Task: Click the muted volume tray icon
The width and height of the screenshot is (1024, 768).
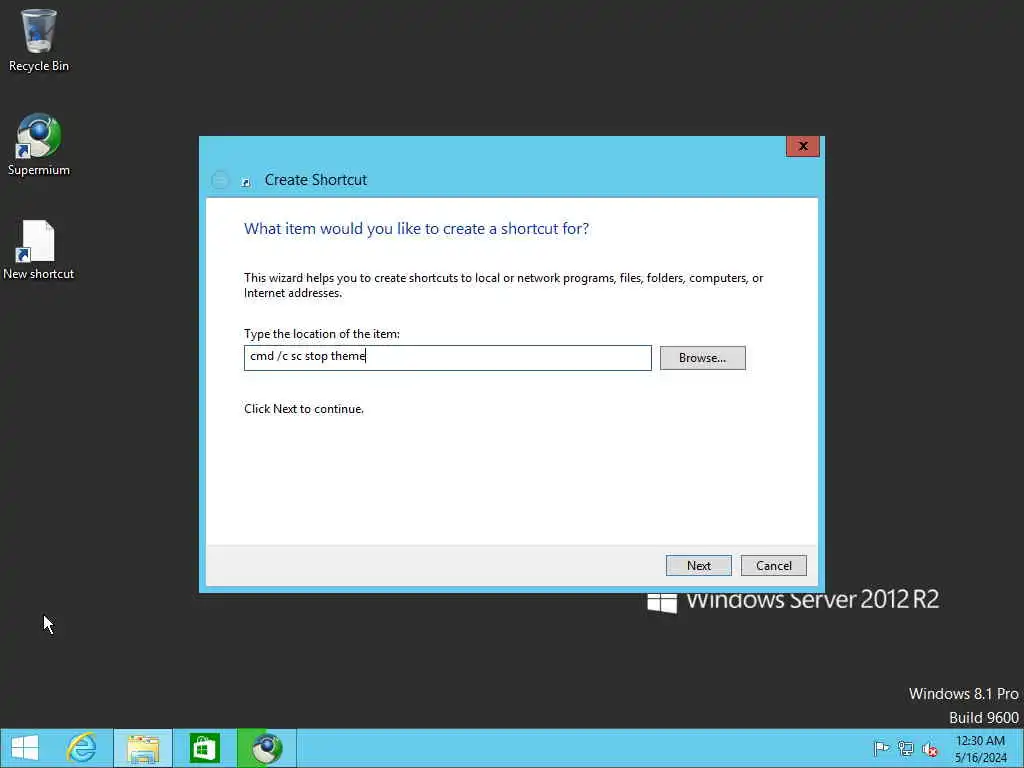Action: pos(929,749)
